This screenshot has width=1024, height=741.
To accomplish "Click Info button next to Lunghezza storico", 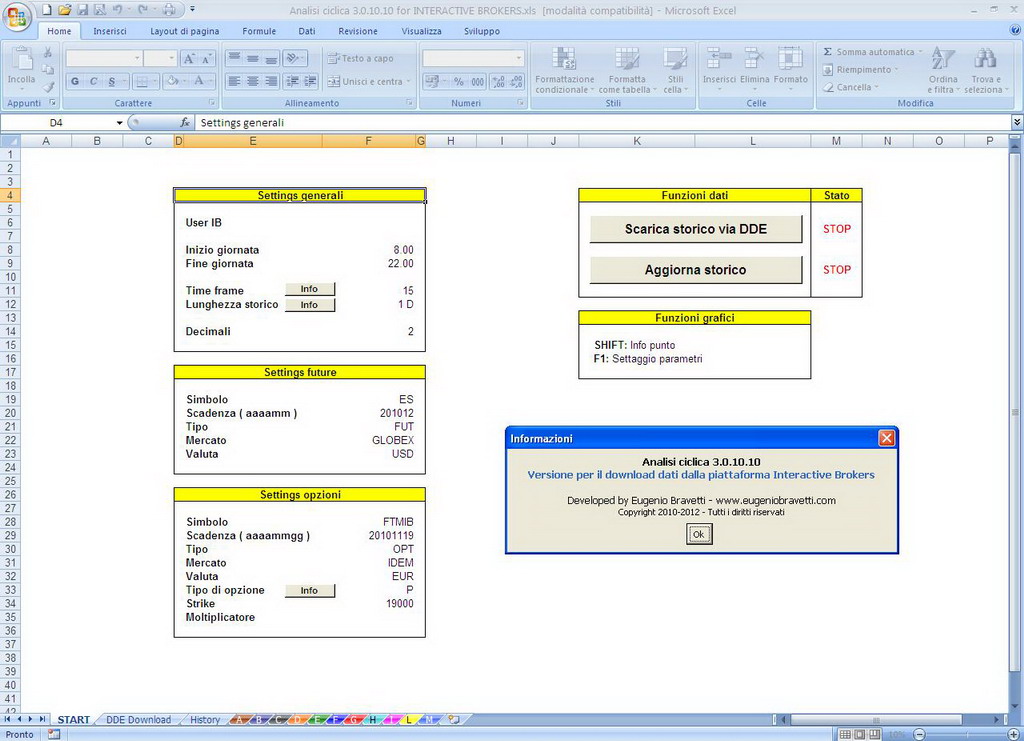I will 310,305.
